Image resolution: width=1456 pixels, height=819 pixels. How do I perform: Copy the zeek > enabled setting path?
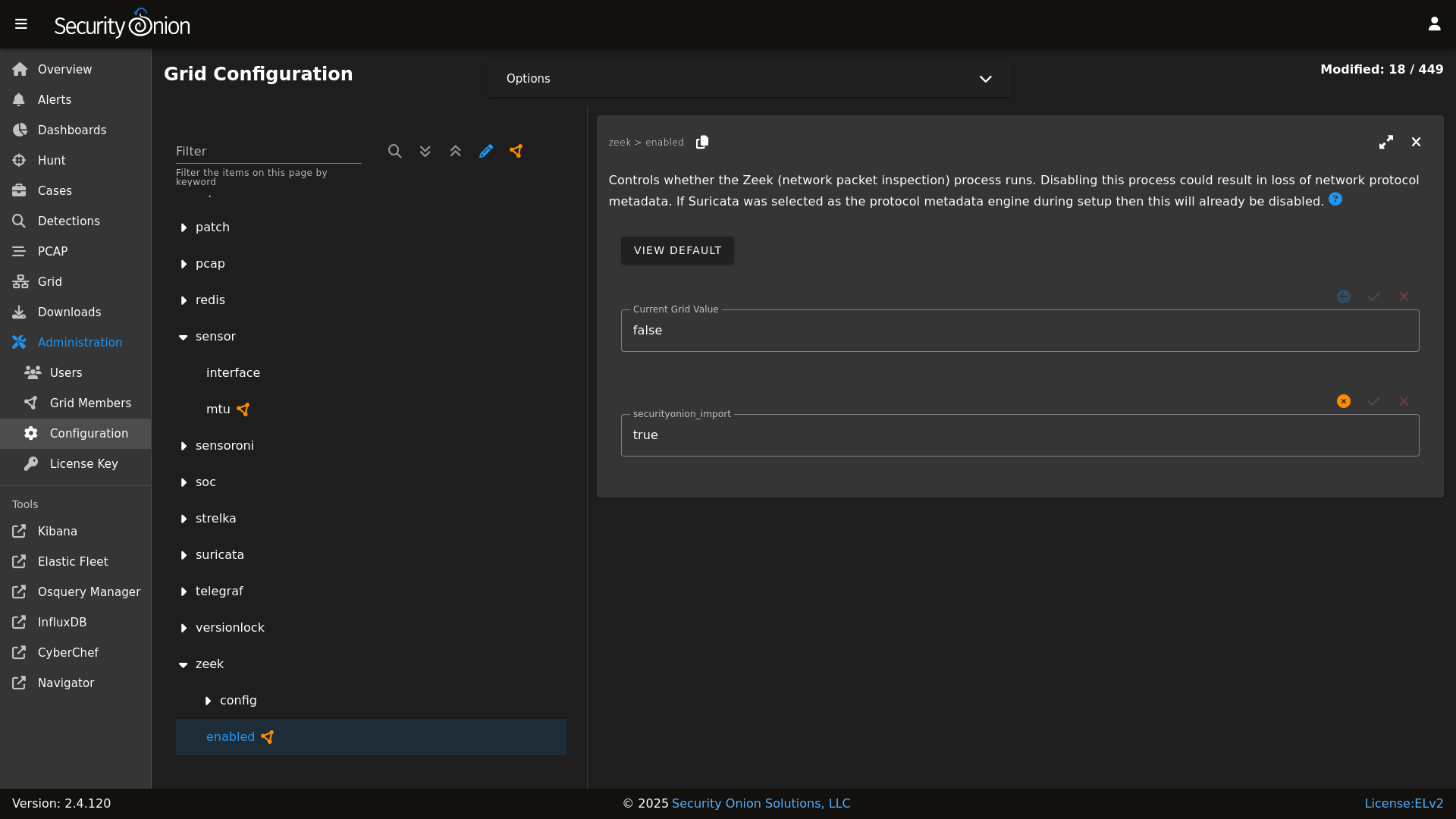702,143
